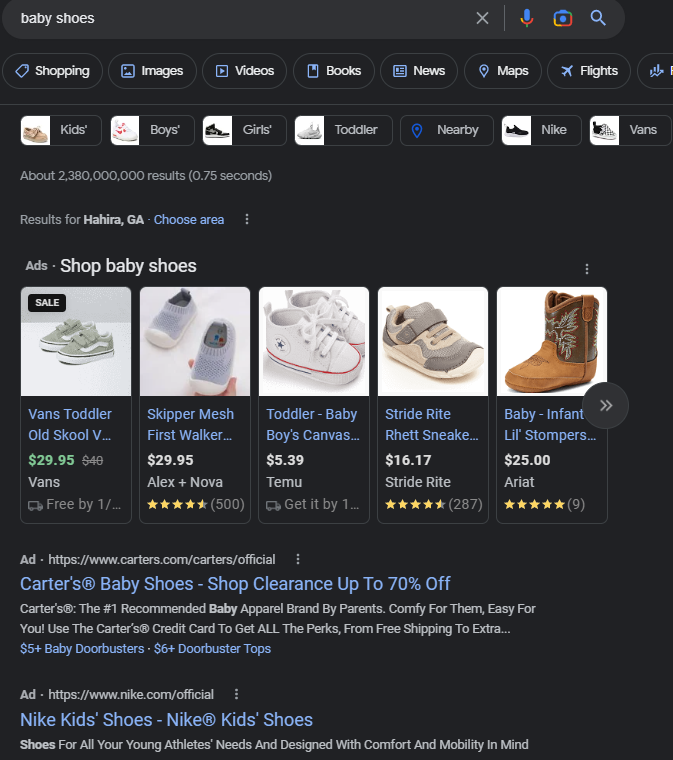Switch to the Shopping tab
Screen dimensions: 673x760
tap(52, 71)
